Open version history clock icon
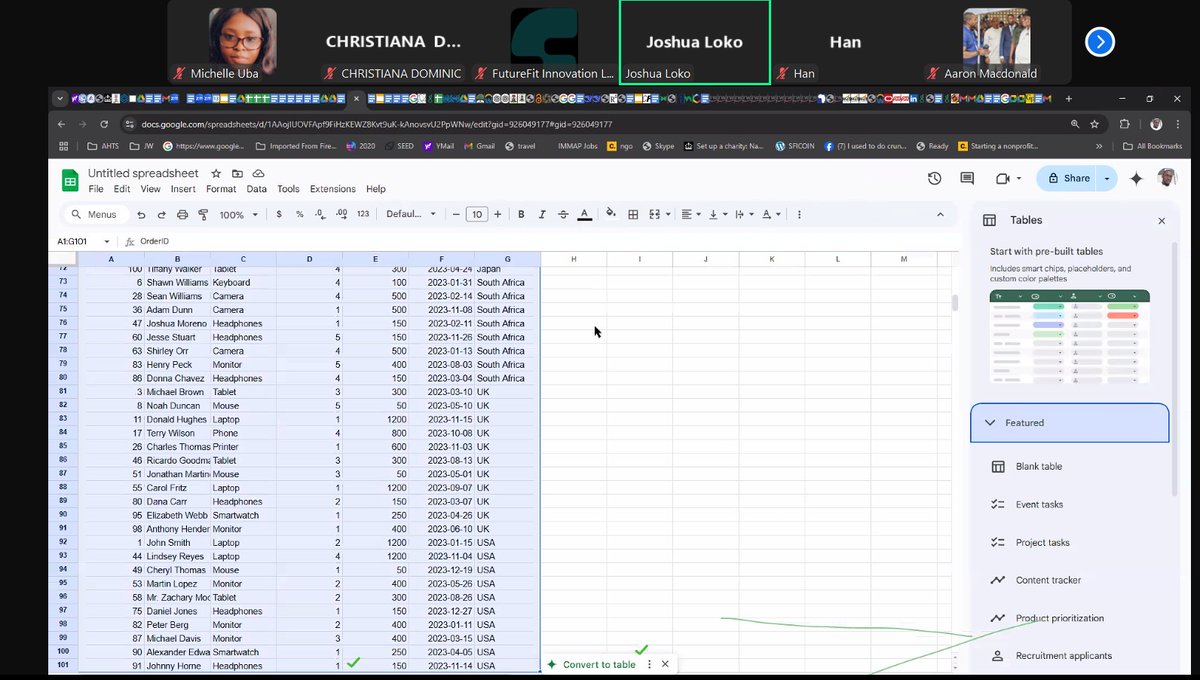1200x680 pixels. point(934,178)
